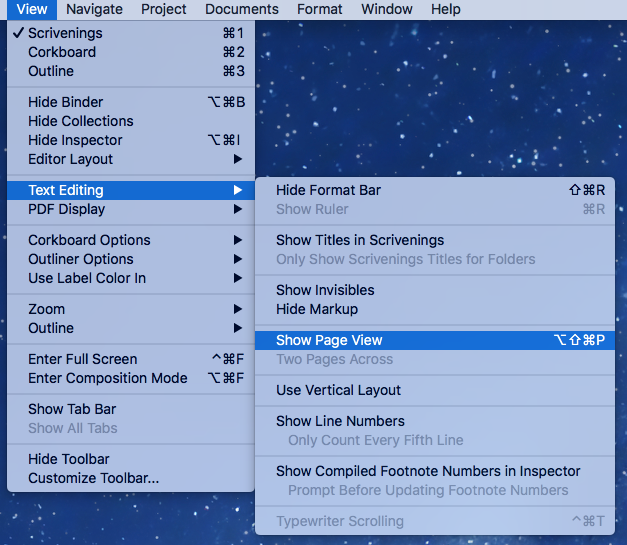Choose Enter Full Screen

coord(131,359)
